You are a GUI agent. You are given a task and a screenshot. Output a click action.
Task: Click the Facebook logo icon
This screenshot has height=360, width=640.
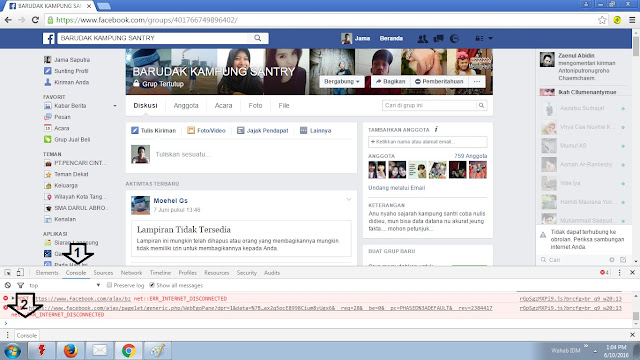(49, 38)
